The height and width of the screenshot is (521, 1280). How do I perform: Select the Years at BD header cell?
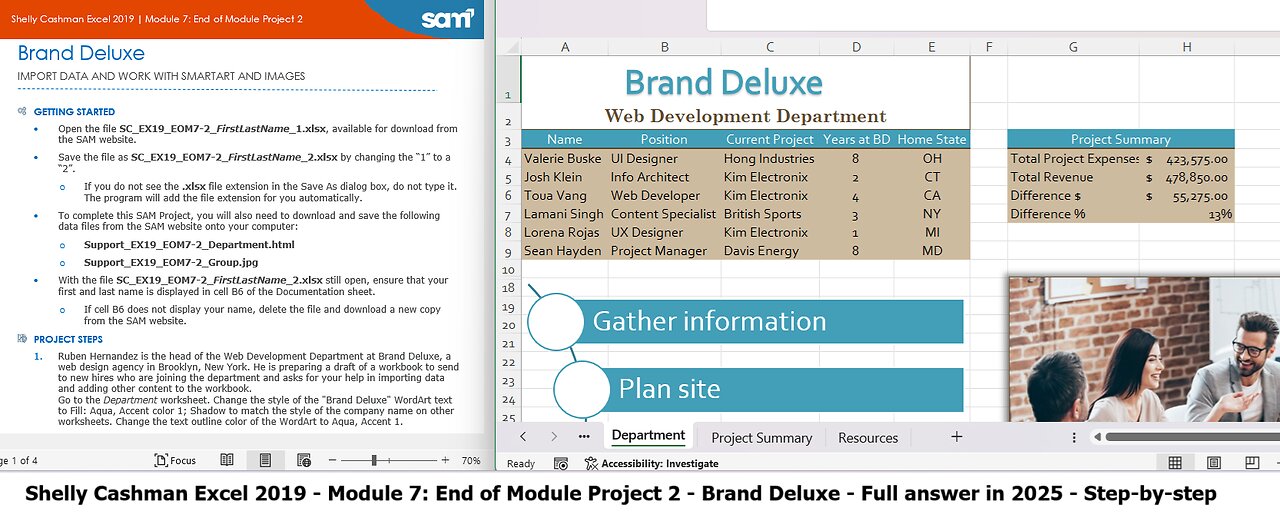pos(856,140)
